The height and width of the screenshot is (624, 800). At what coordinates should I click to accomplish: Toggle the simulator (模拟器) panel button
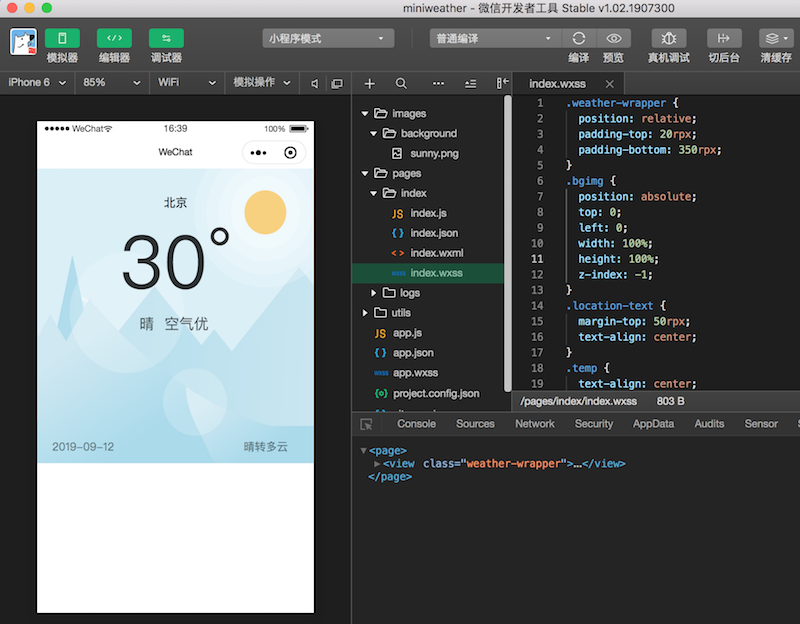point(62,39)
